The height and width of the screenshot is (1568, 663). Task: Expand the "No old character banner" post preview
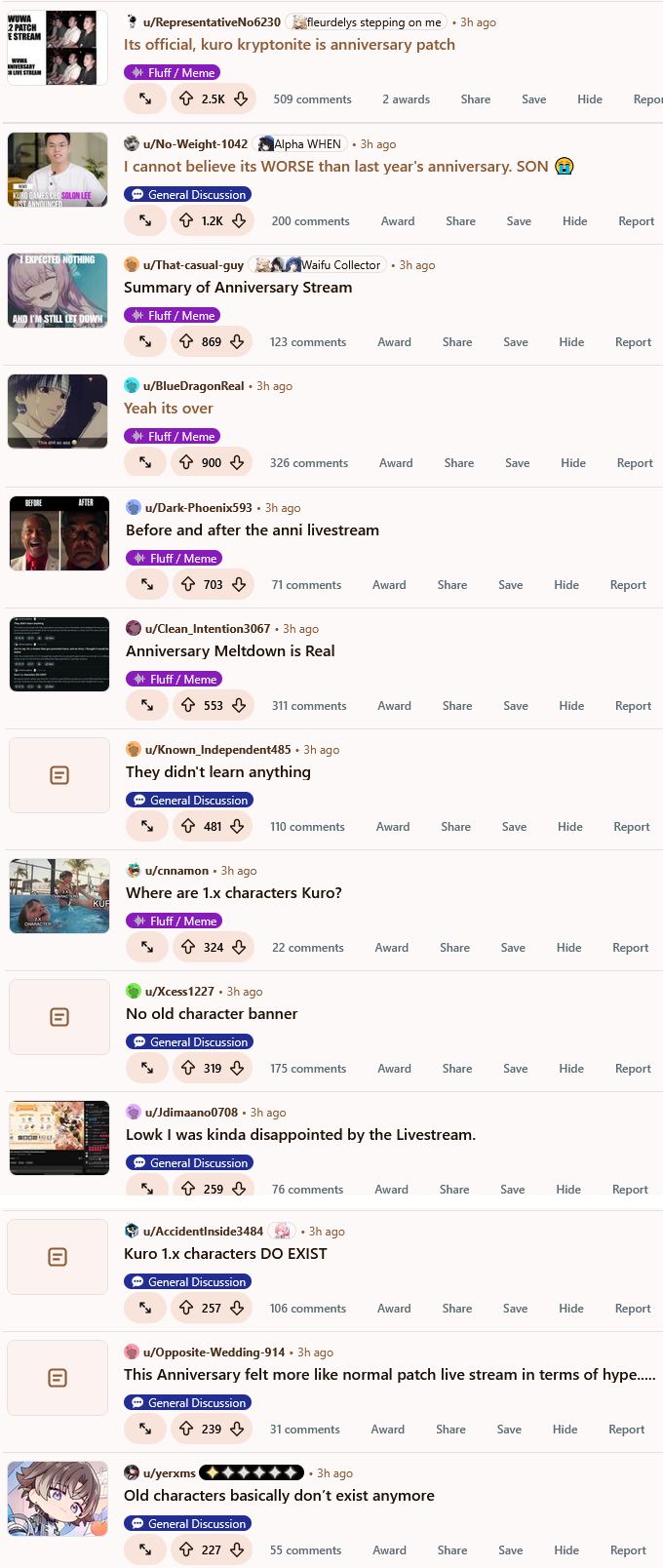click(x=147, y=1068)
